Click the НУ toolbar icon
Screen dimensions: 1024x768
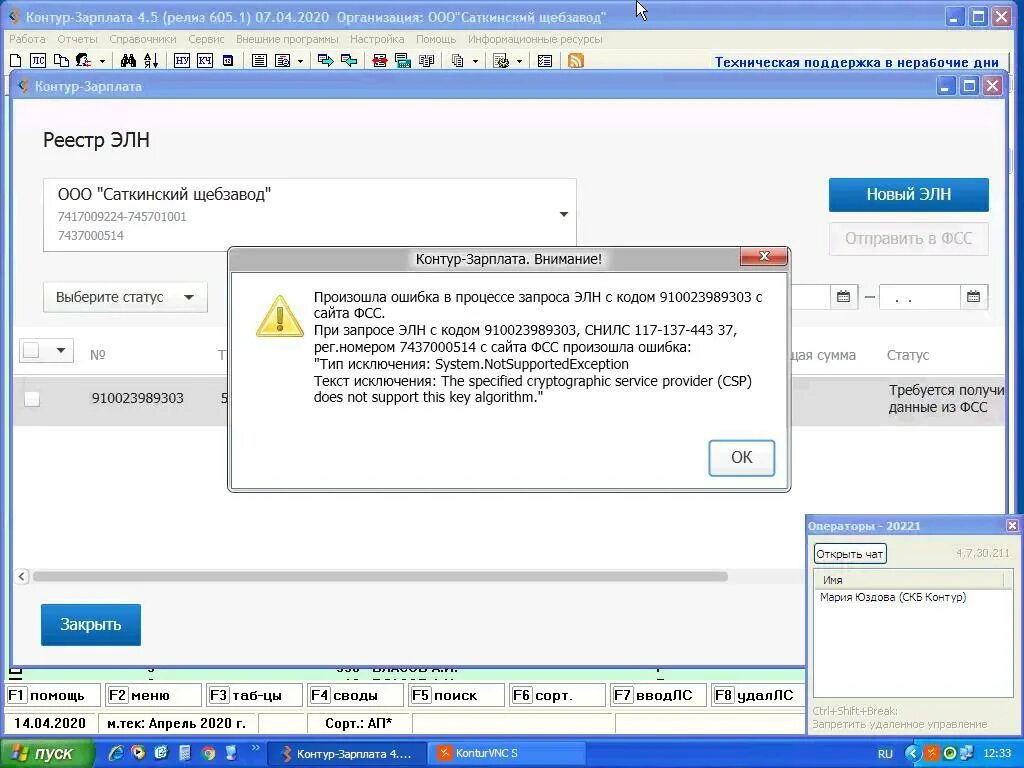pos(182,61)
